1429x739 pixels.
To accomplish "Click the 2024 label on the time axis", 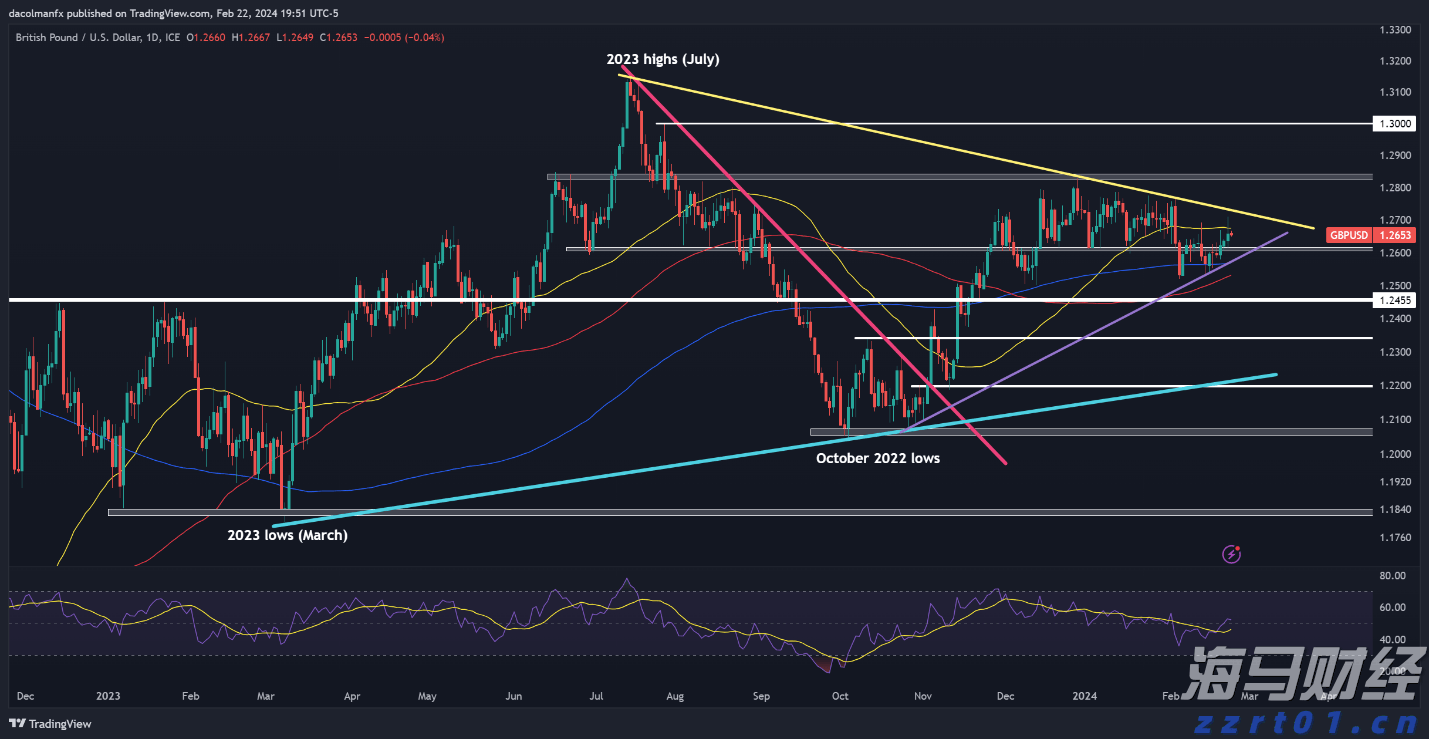I will [x=1085, y=695].
